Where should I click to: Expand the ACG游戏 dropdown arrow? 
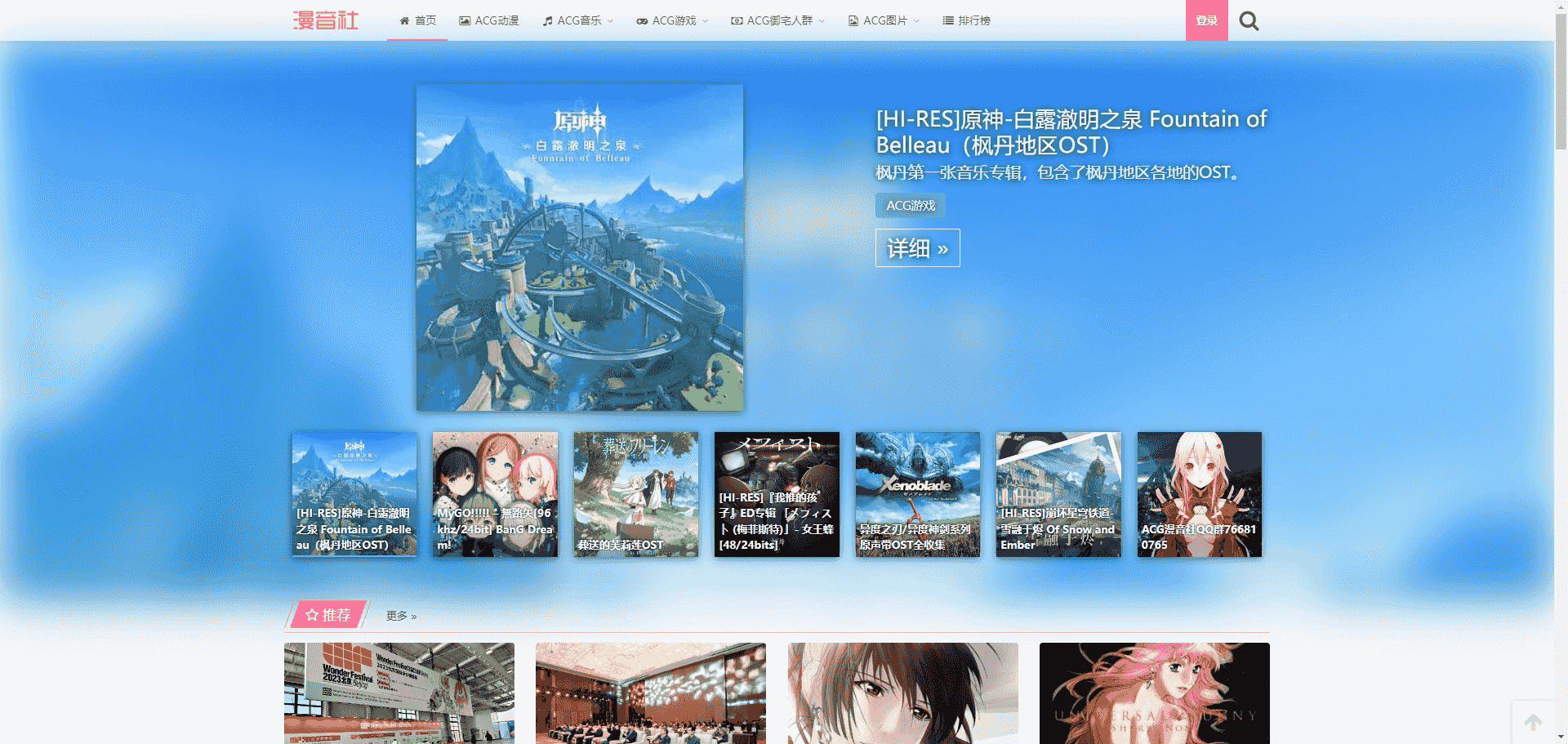705,21
